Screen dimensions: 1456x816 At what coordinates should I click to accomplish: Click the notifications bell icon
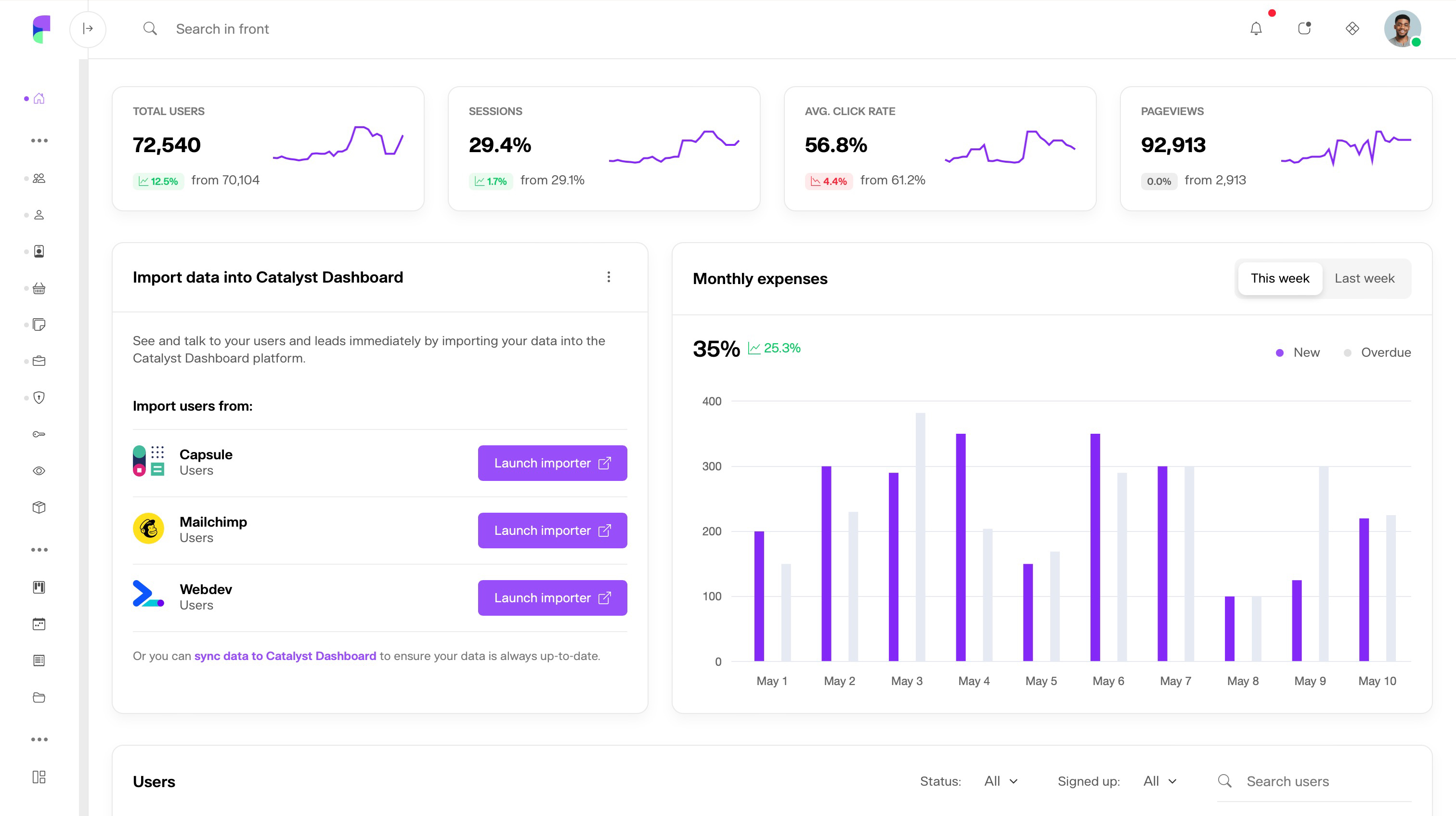(1255, 29)
